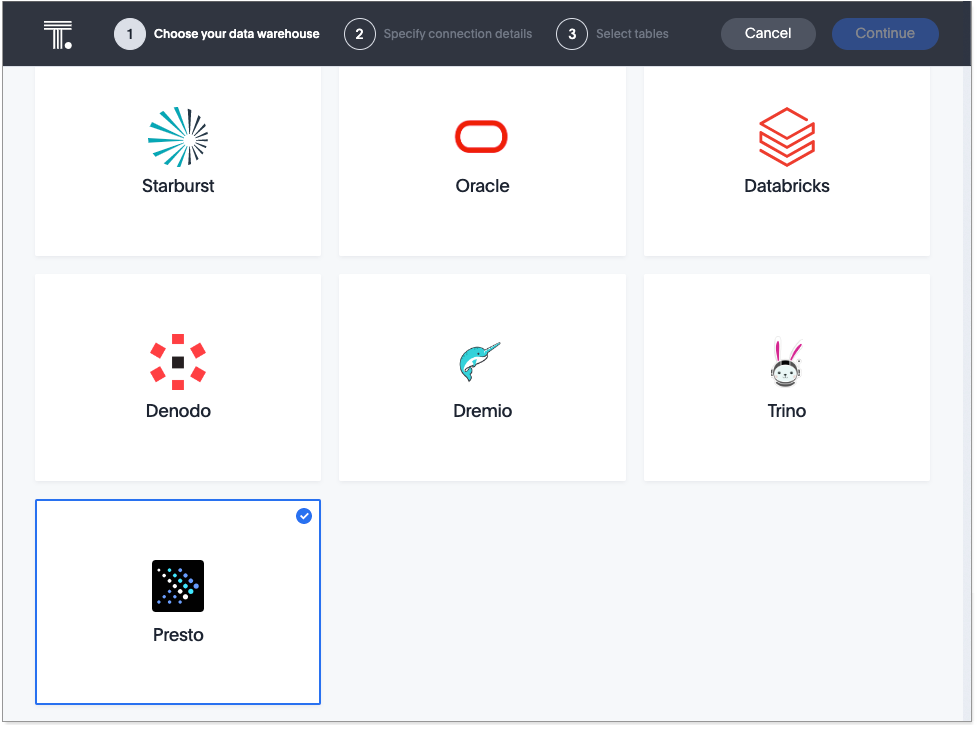The width and height of the screenshot is (978, 729).
Task: Select the Dremio narwhal icon
Action: (x=482, y=362)
